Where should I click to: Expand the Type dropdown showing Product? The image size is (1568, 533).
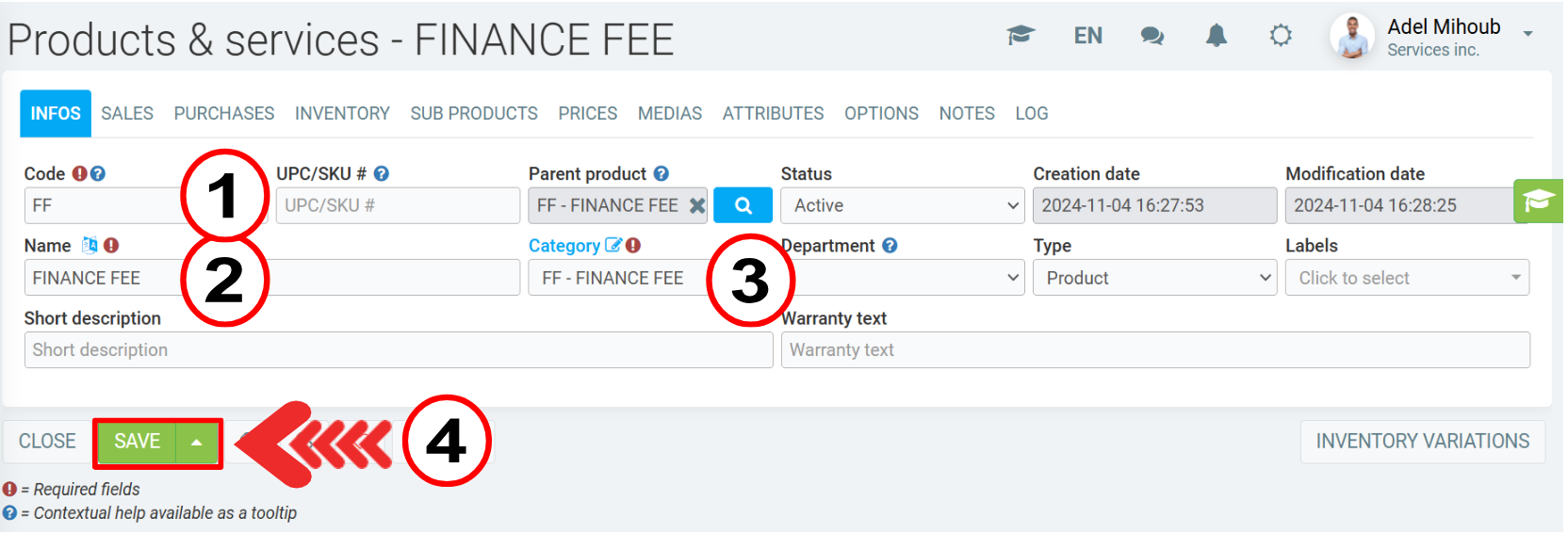pyautogui.click(x=1154, y=278)
